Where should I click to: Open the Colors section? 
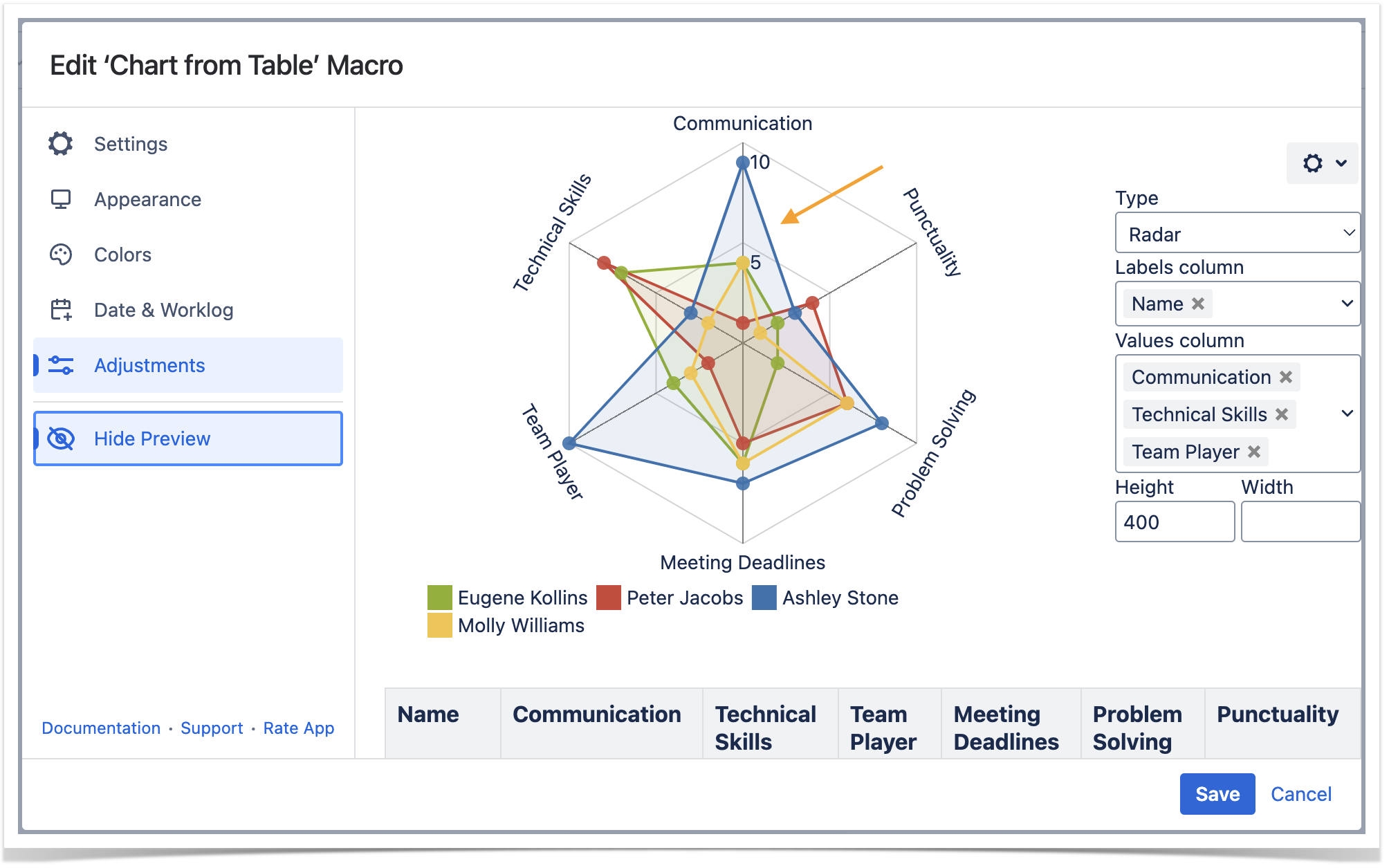123,255
